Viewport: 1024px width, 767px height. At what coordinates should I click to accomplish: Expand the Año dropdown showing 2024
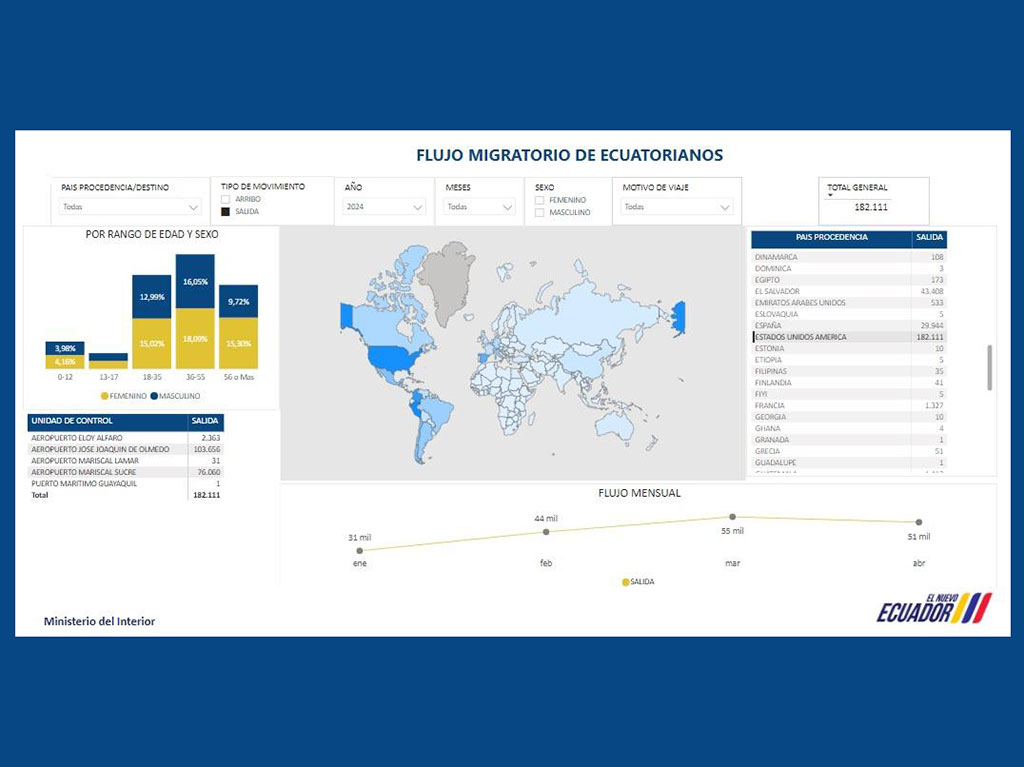(x=384, y=207)
